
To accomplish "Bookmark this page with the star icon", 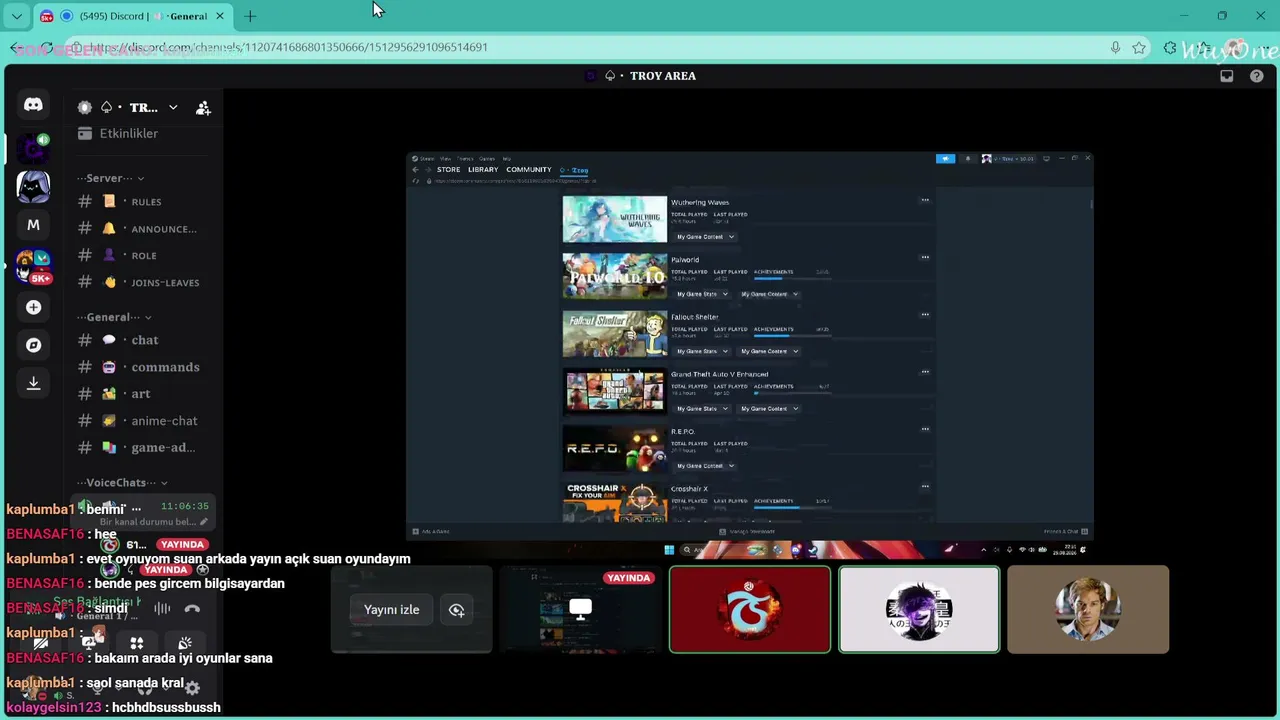I will 1139,47.
